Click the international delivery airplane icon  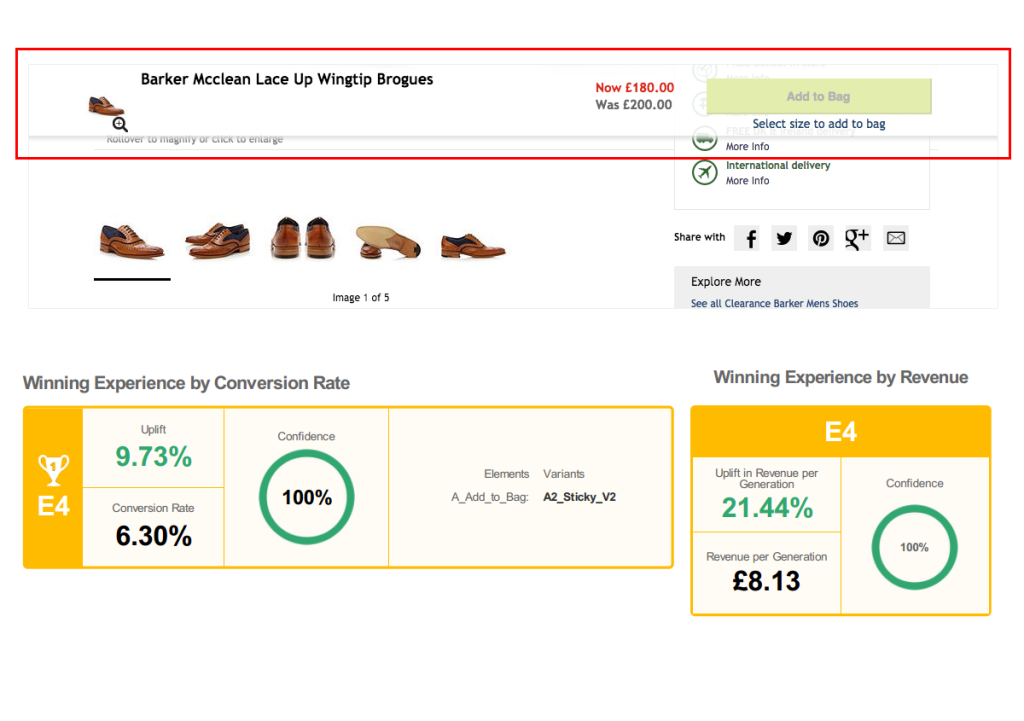705,172
